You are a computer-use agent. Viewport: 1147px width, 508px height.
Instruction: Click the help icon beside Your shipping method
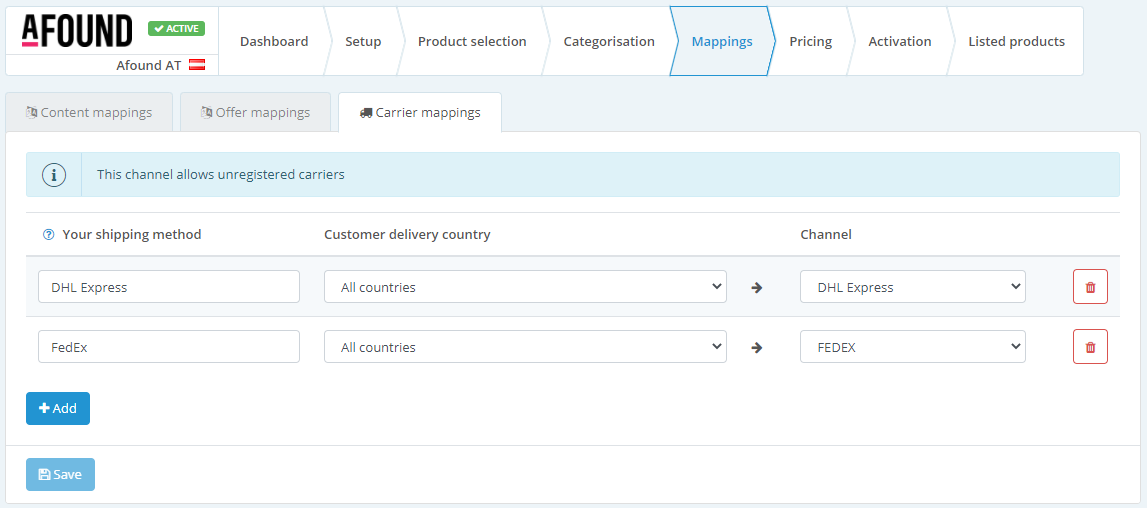(x=49, y=234)
